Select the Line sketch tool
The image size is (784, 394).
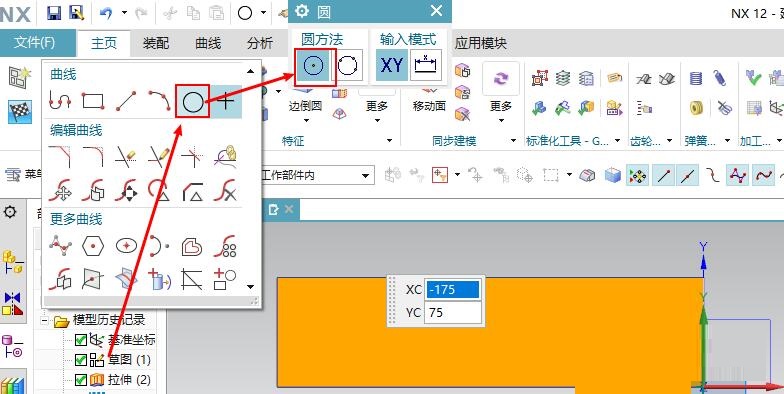pyautogui.click(x=126, y=102)
